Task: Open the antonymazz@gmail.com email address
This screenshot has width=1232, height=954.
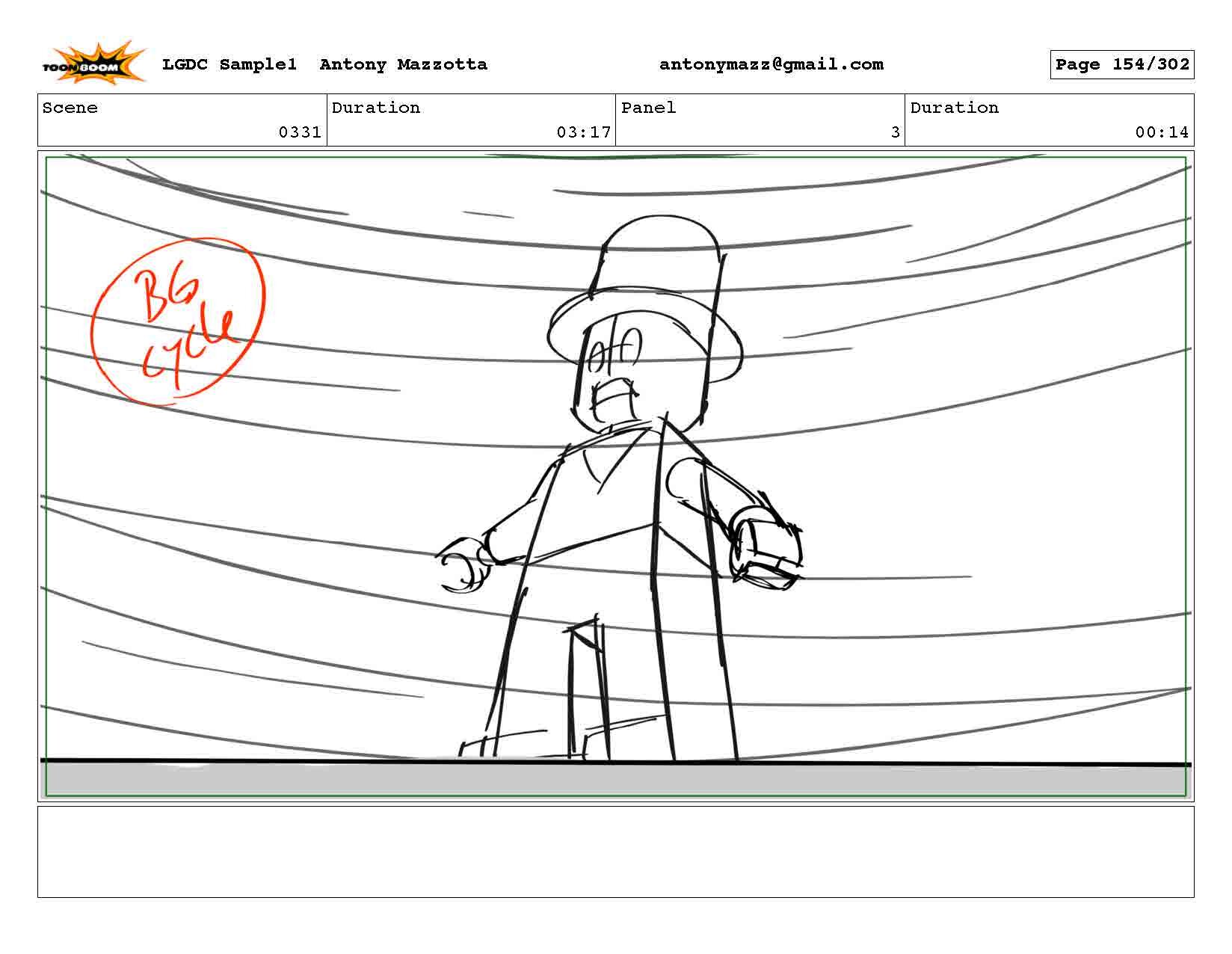Action: tap(771, 65)
